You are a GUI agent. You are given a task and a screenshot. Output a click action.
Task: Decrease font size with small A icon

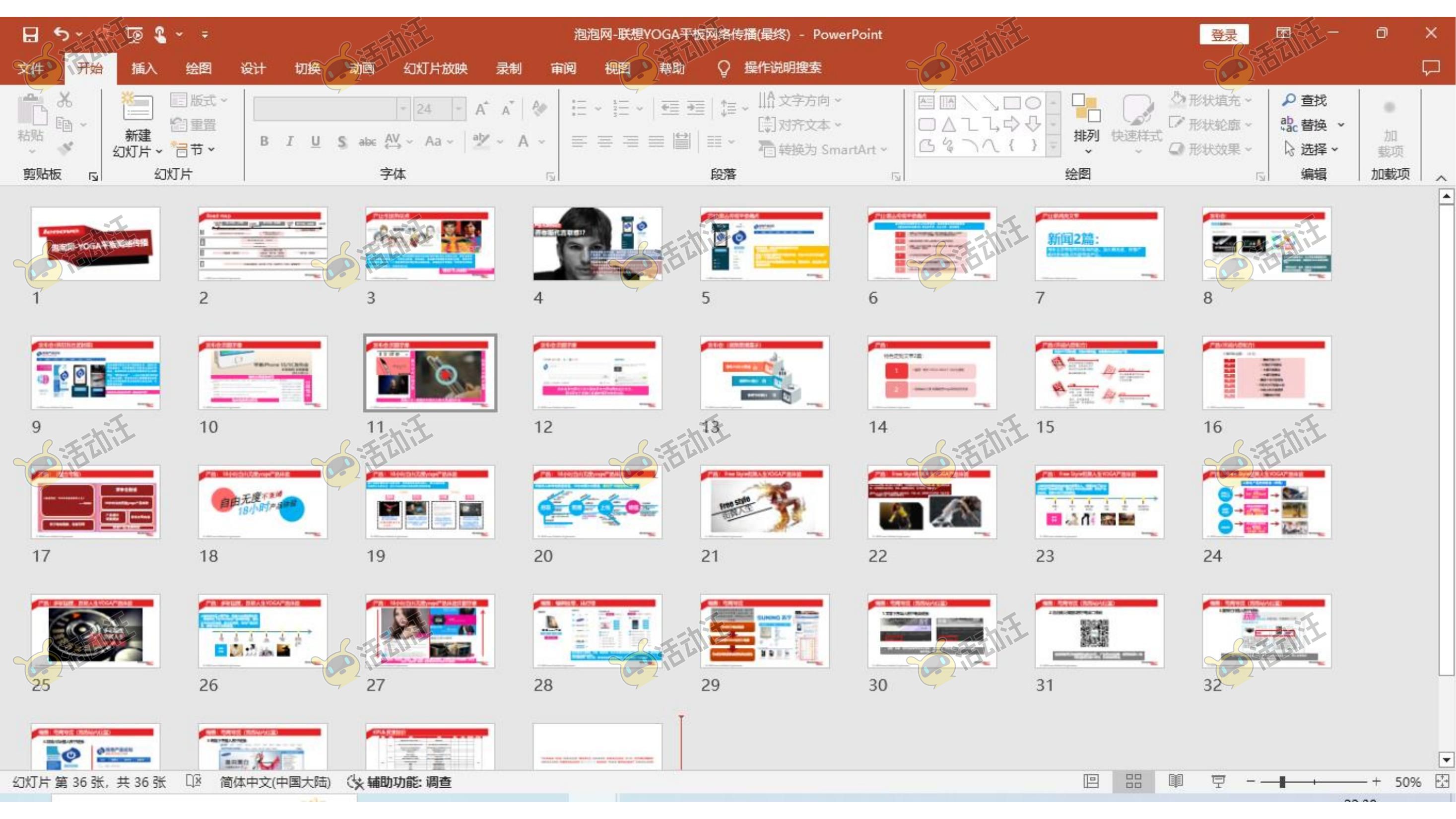[507, 109]
